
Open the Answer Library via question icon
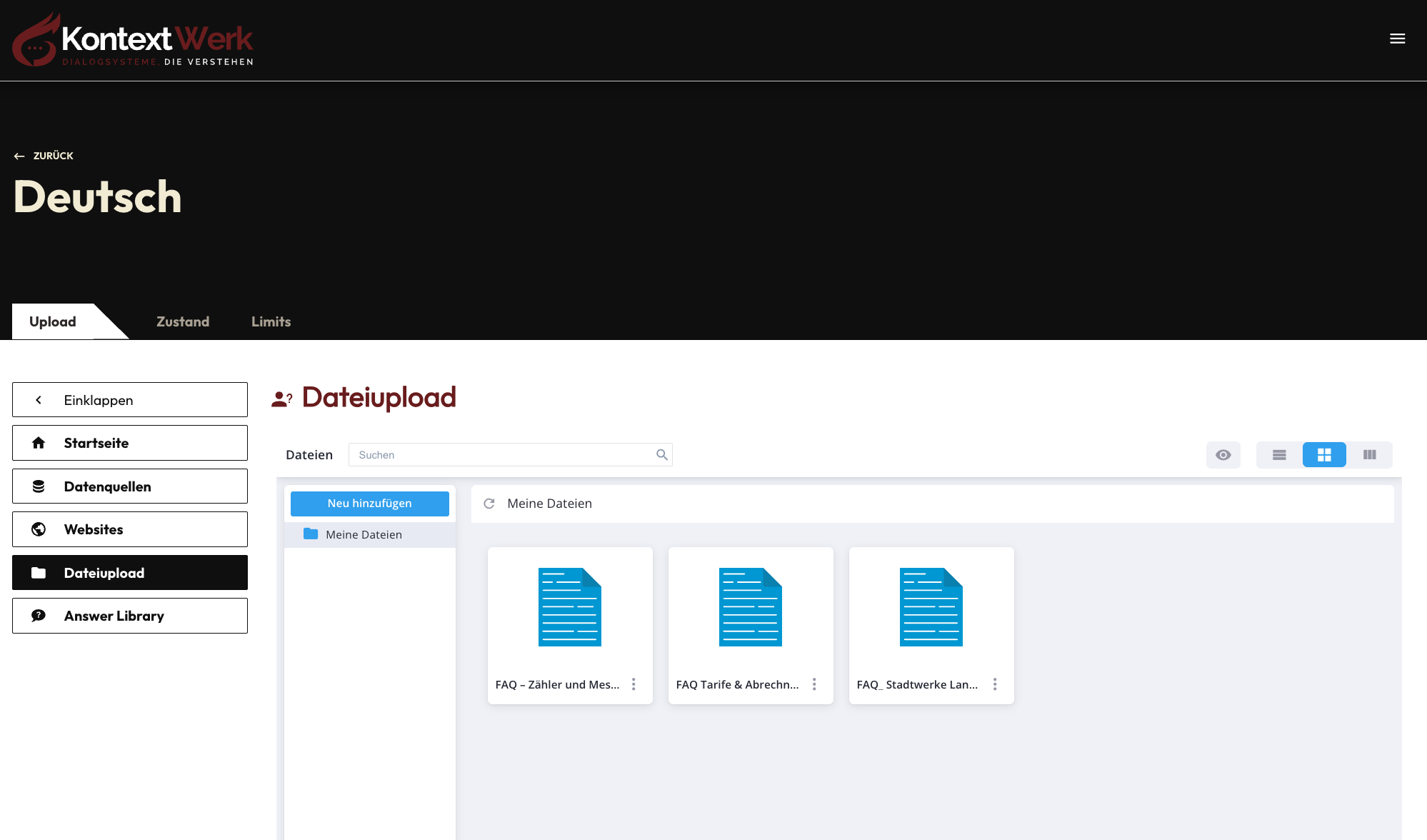tap(39, 615)
